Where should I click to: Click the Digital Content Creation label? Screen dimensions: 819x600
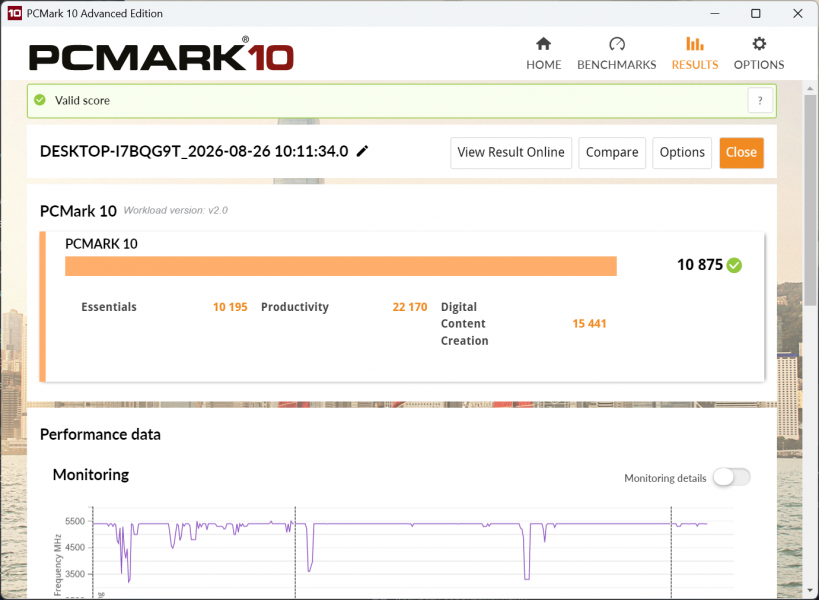point(464,324)
